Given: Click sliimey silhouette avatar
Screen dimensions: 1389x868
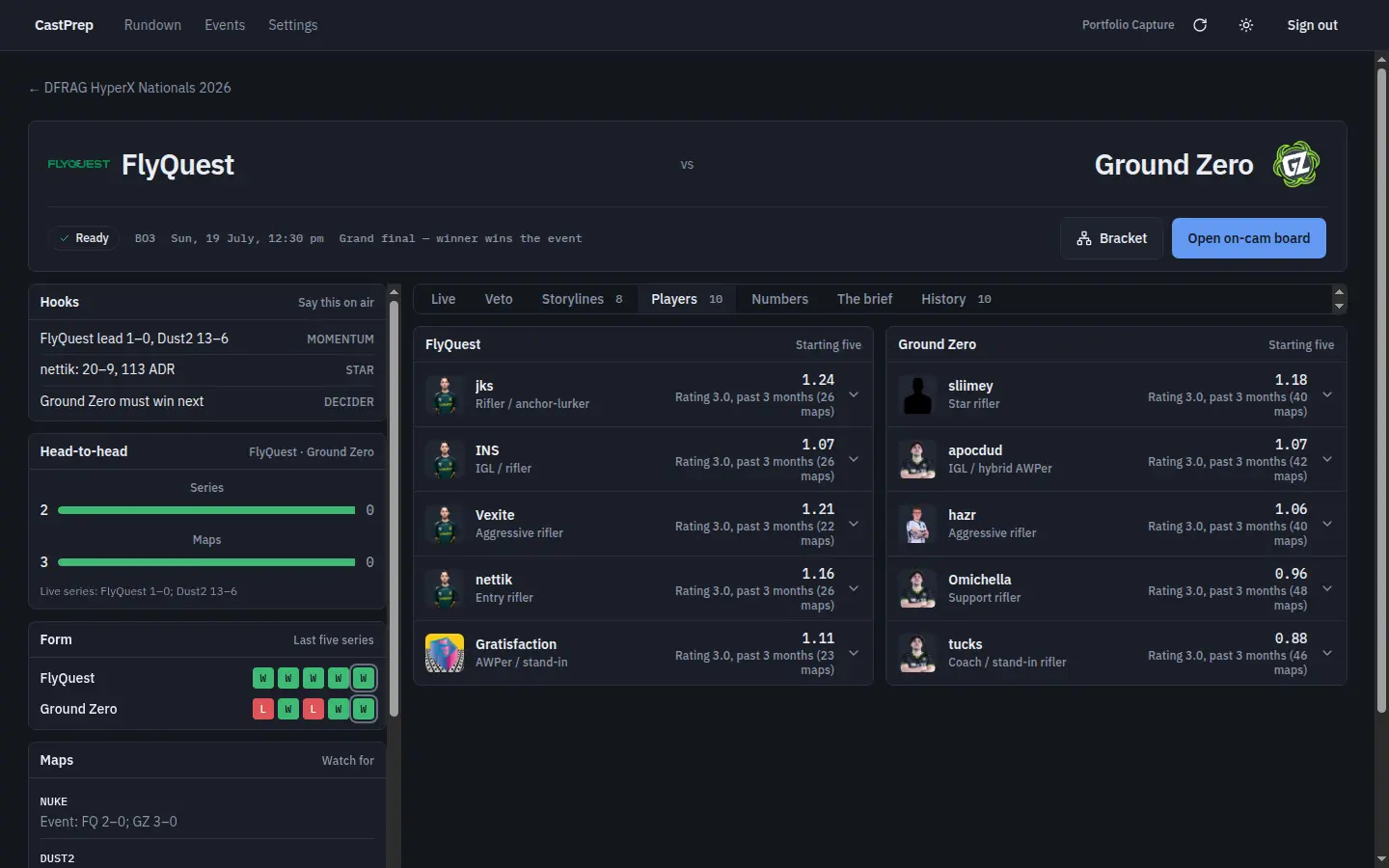Looking at the screenshot, I should pyautogui.click(x=917, y=394).
